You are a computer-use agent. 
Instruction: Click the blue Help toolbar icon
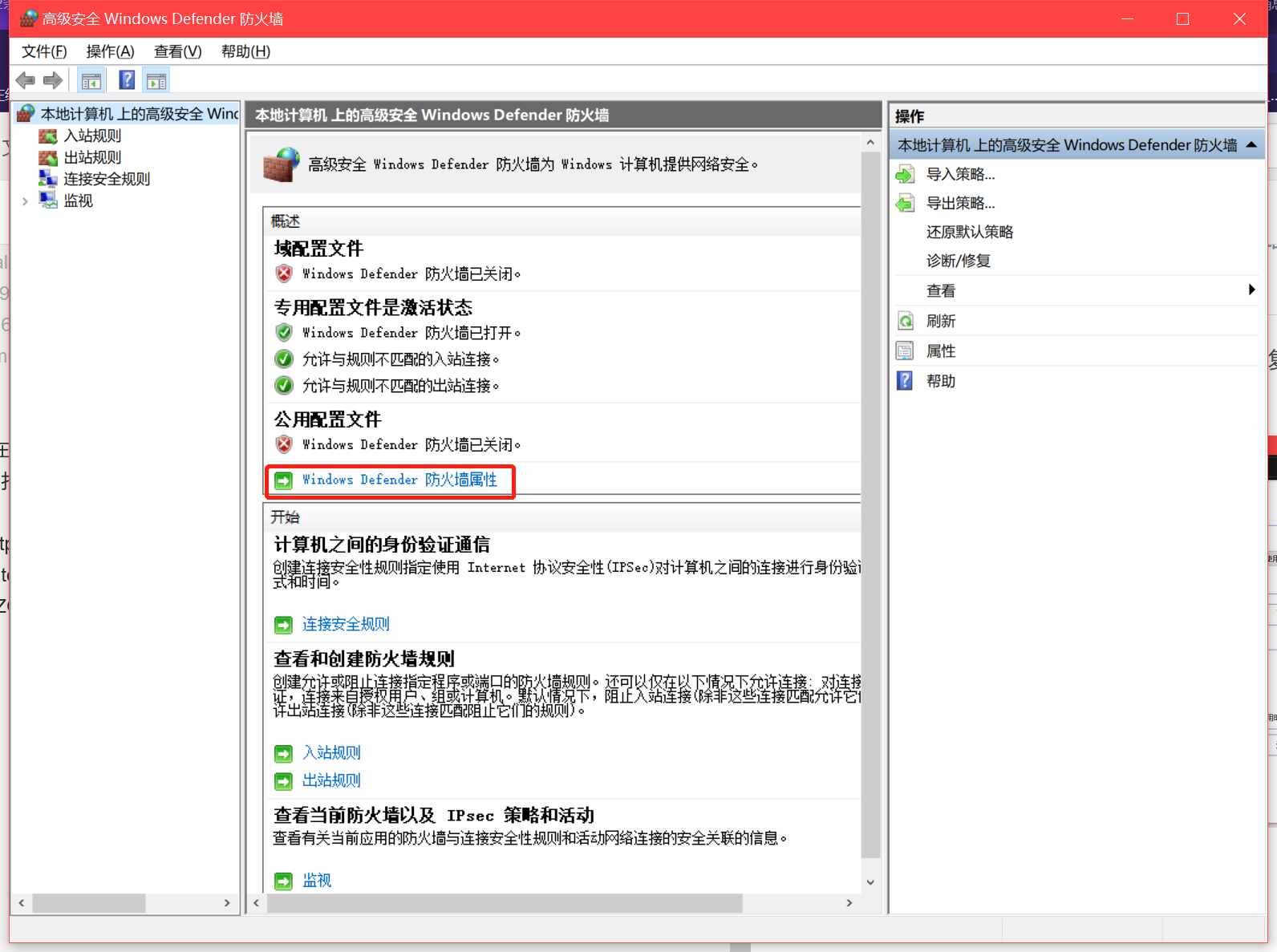point(127,80)
